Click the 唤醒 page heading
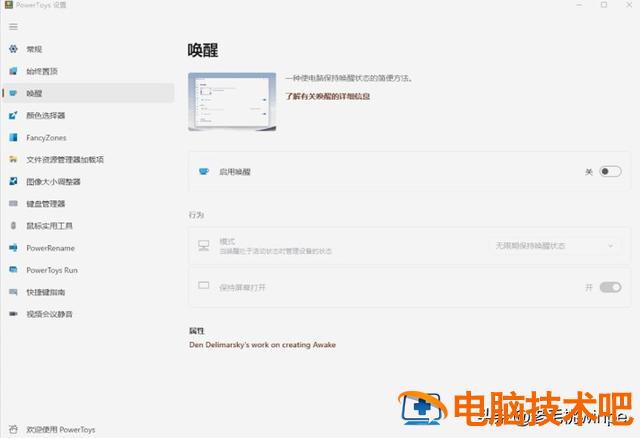Screen dimensions: 640x438 [x=203, y=50]
